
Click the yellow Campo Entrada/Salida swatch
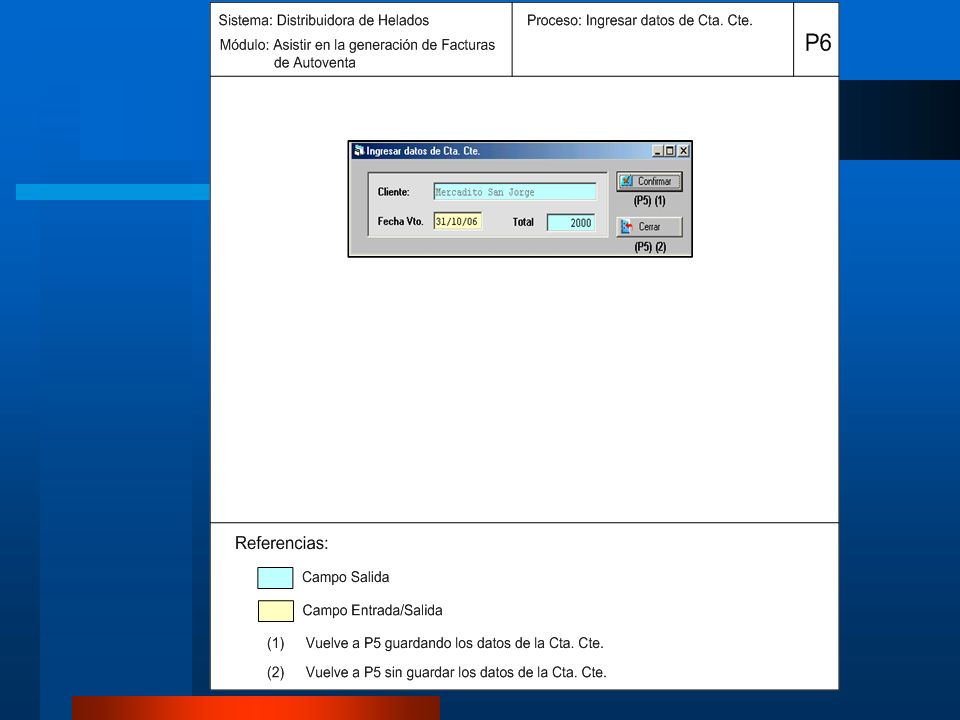coord(276,610)
